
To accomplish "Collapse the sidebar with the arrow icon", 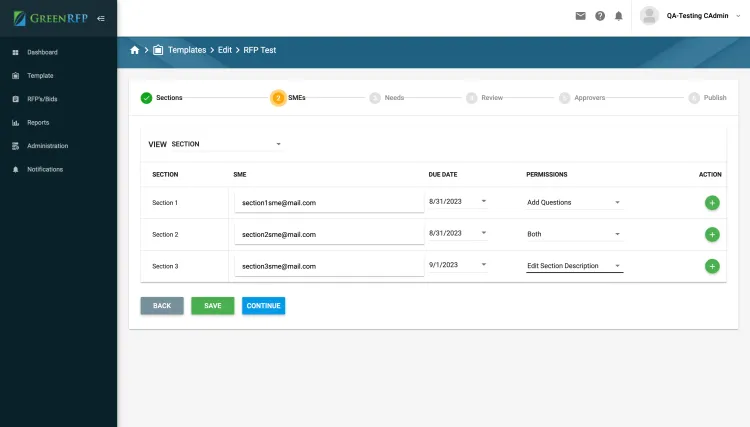I will coord(101,18).
